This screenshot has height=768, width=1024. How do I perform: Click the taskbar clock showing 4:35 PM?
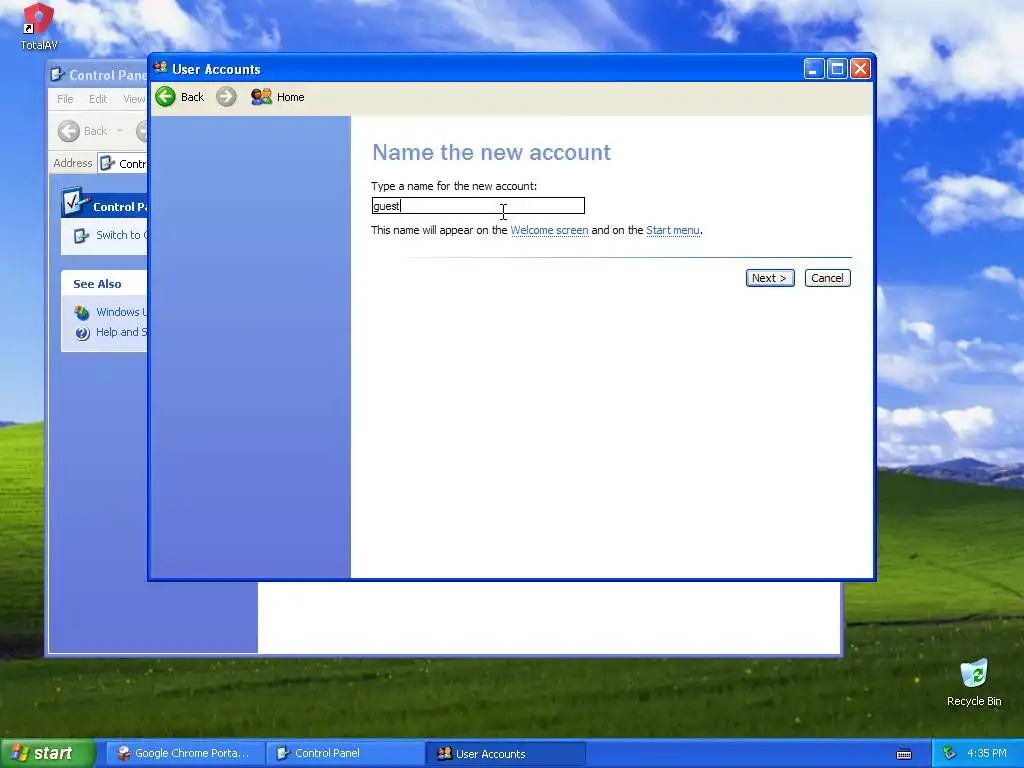pos(987,753)
